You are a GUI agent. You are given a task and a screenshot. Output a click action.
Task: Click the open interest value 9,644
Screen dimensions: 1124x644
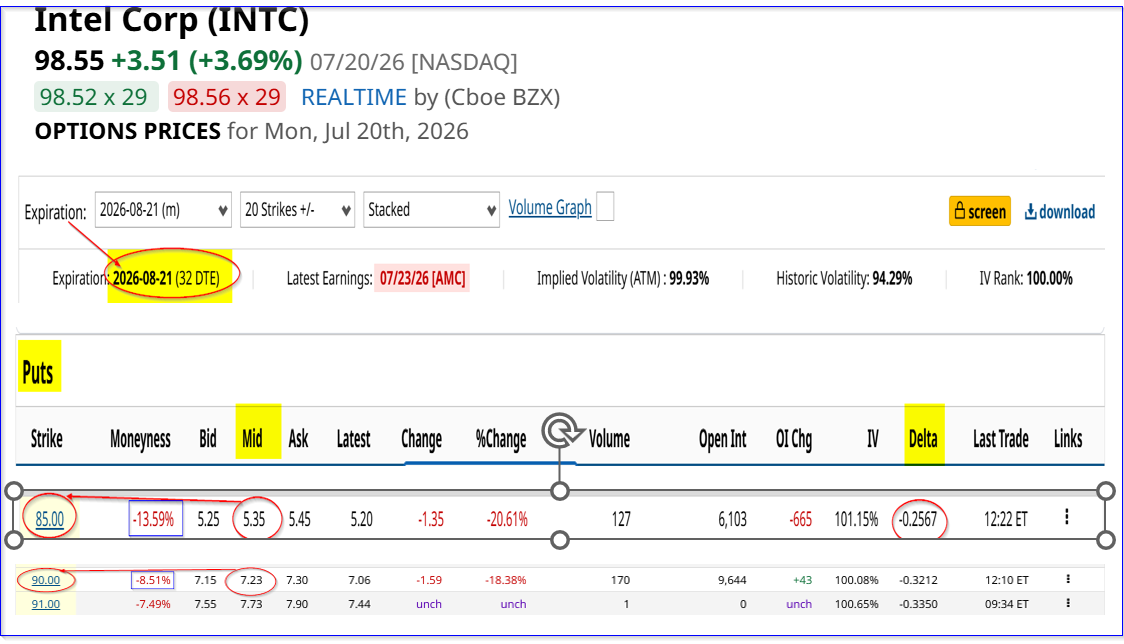pos(733,580)
